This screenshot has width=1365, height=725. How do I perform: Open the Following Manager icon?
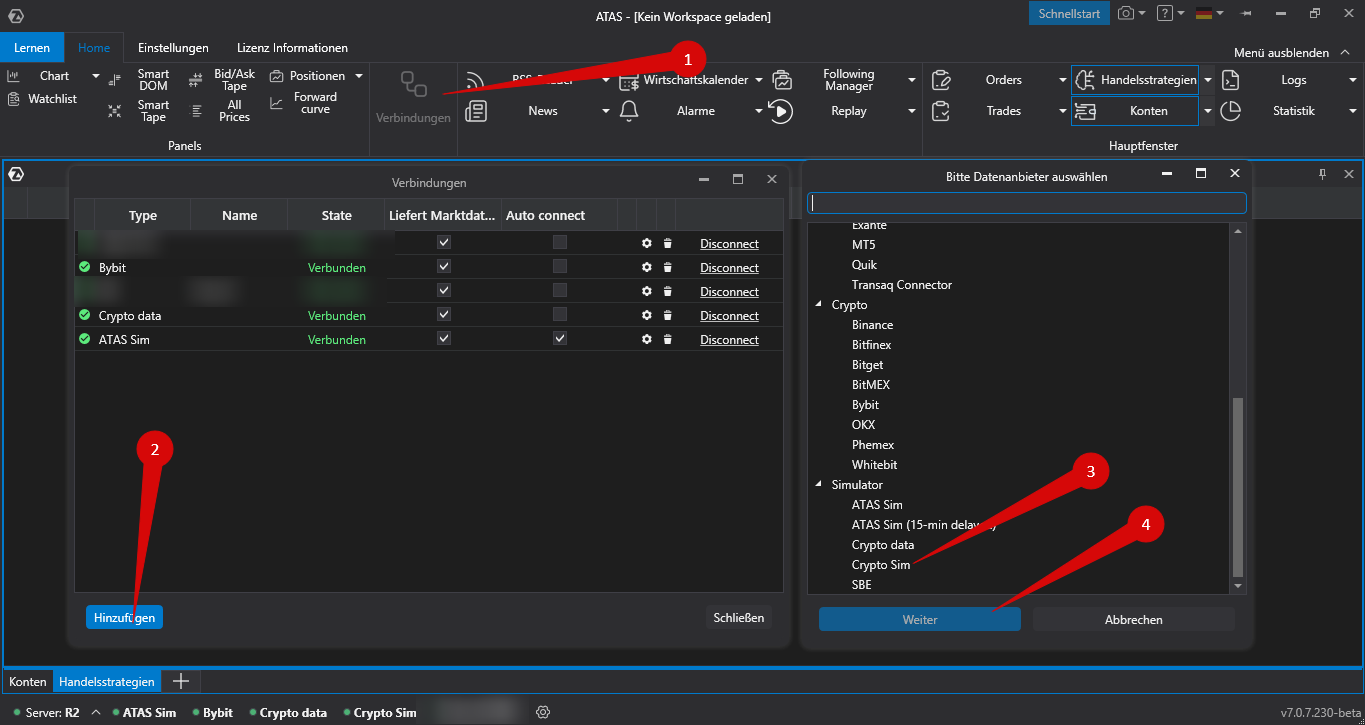(x=781, y=80)
